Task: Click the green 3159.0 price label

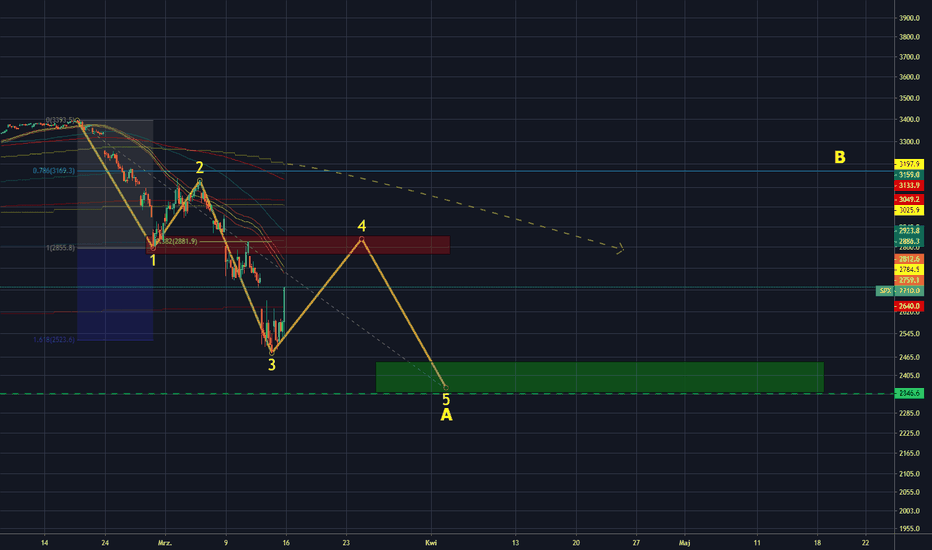Action: (x=909, y=175)
